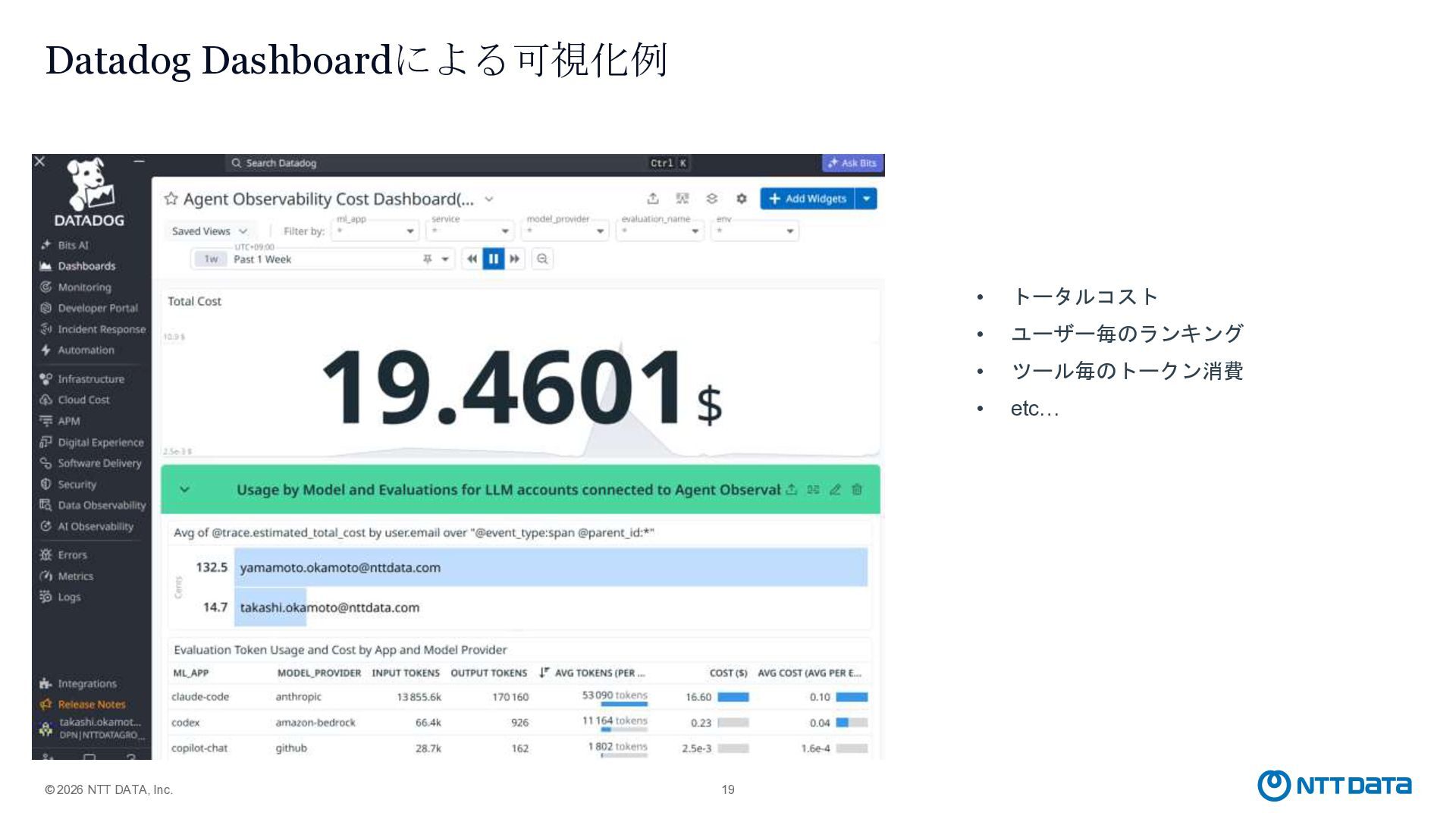Viewport: 1456px width, 819px height.
Task: Open dashboard settings gear icon
Action: (741, 199)
